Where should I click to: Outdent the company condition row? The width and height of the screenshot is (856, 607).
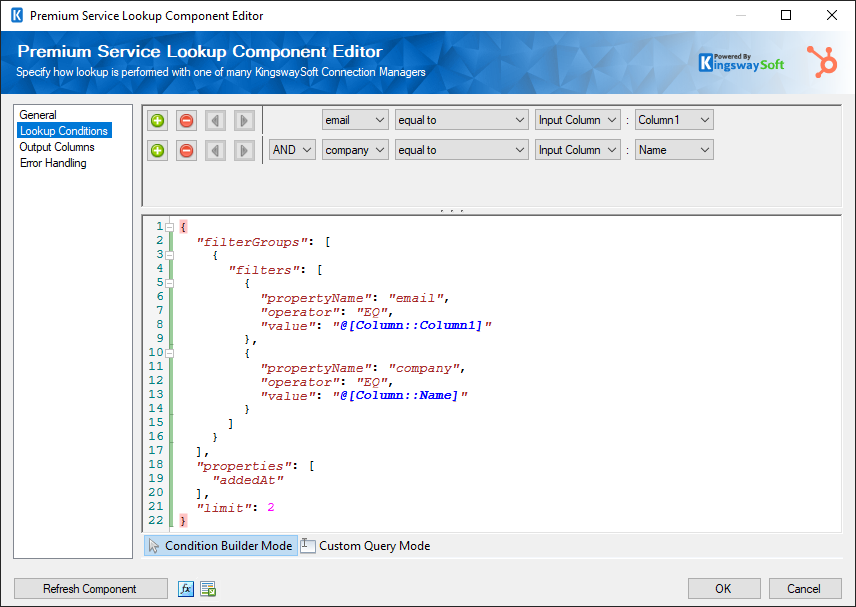click(x=215, y=150)
